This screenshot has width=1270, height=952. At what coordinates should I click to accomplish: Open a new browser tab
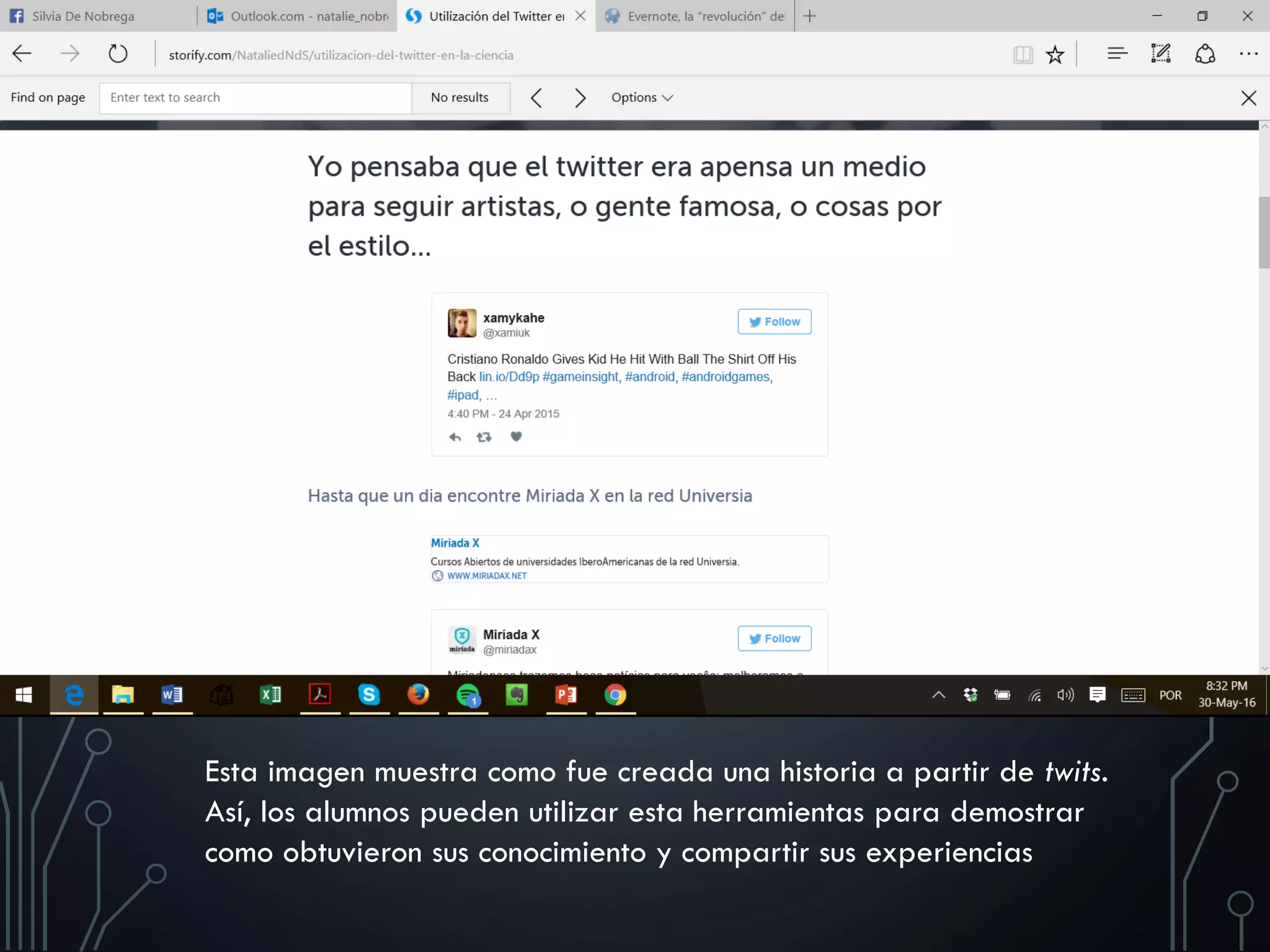pyautogui.click(x=809, y=16)
